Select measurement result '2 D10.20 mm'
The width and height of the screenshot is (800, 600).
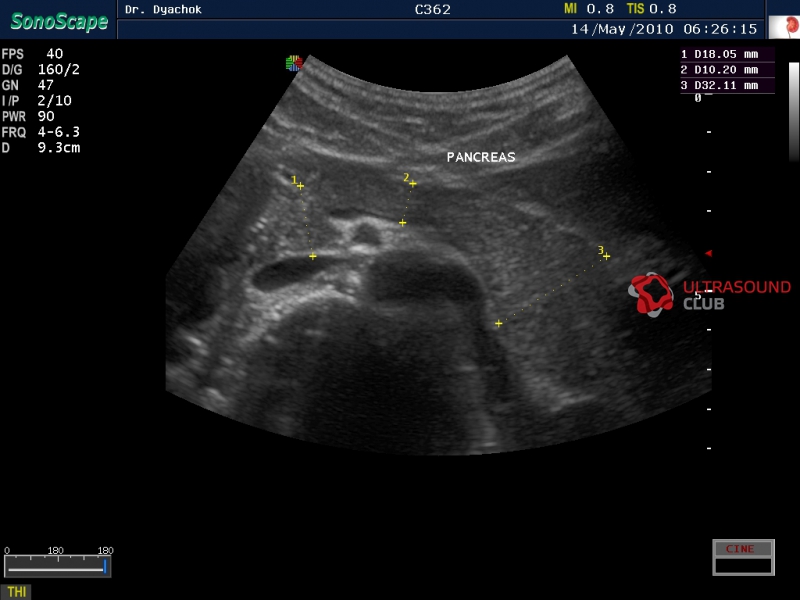[x=727, y=70]
